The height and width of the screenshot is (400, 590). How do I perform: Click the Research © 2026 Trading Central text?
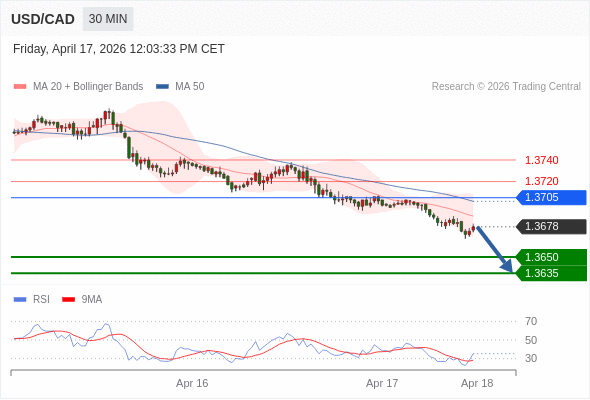[506, 87]
